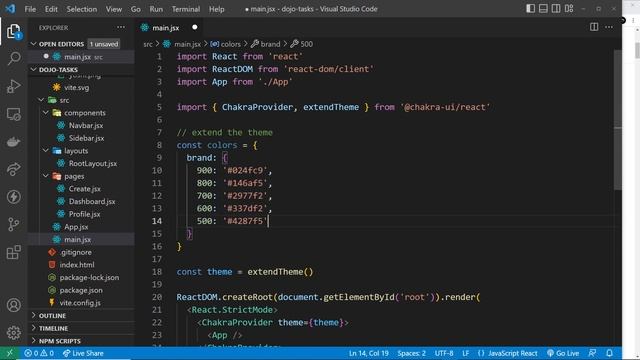Customize layout icon in title bar

[569, 9]
